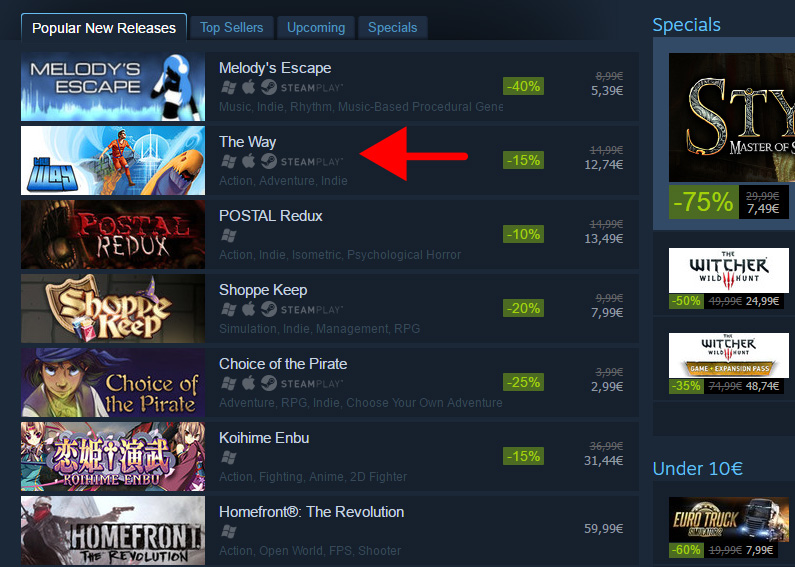Click the SteamPlay icon under Shoppe Keep
The image size is (795, 567).
(x=302, y=309)
